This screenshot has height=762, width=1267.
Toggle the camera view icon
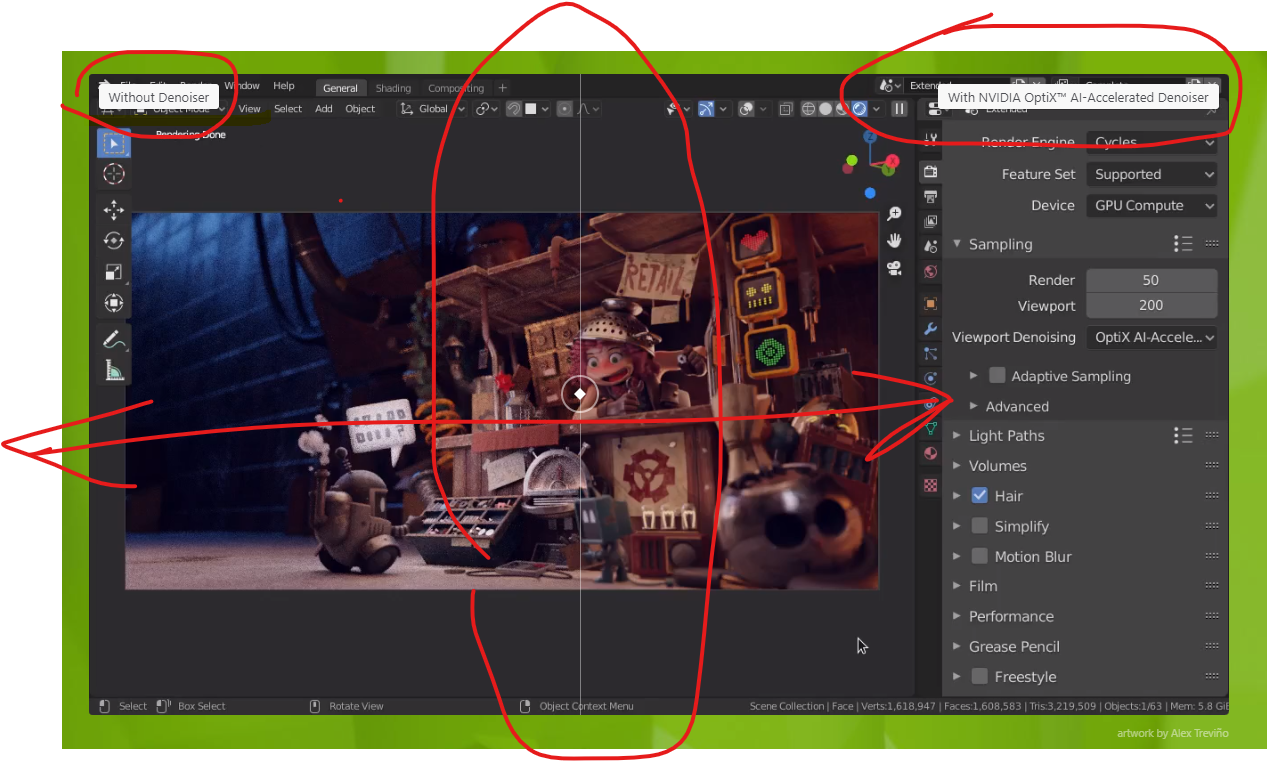click(x=894, y=267)
